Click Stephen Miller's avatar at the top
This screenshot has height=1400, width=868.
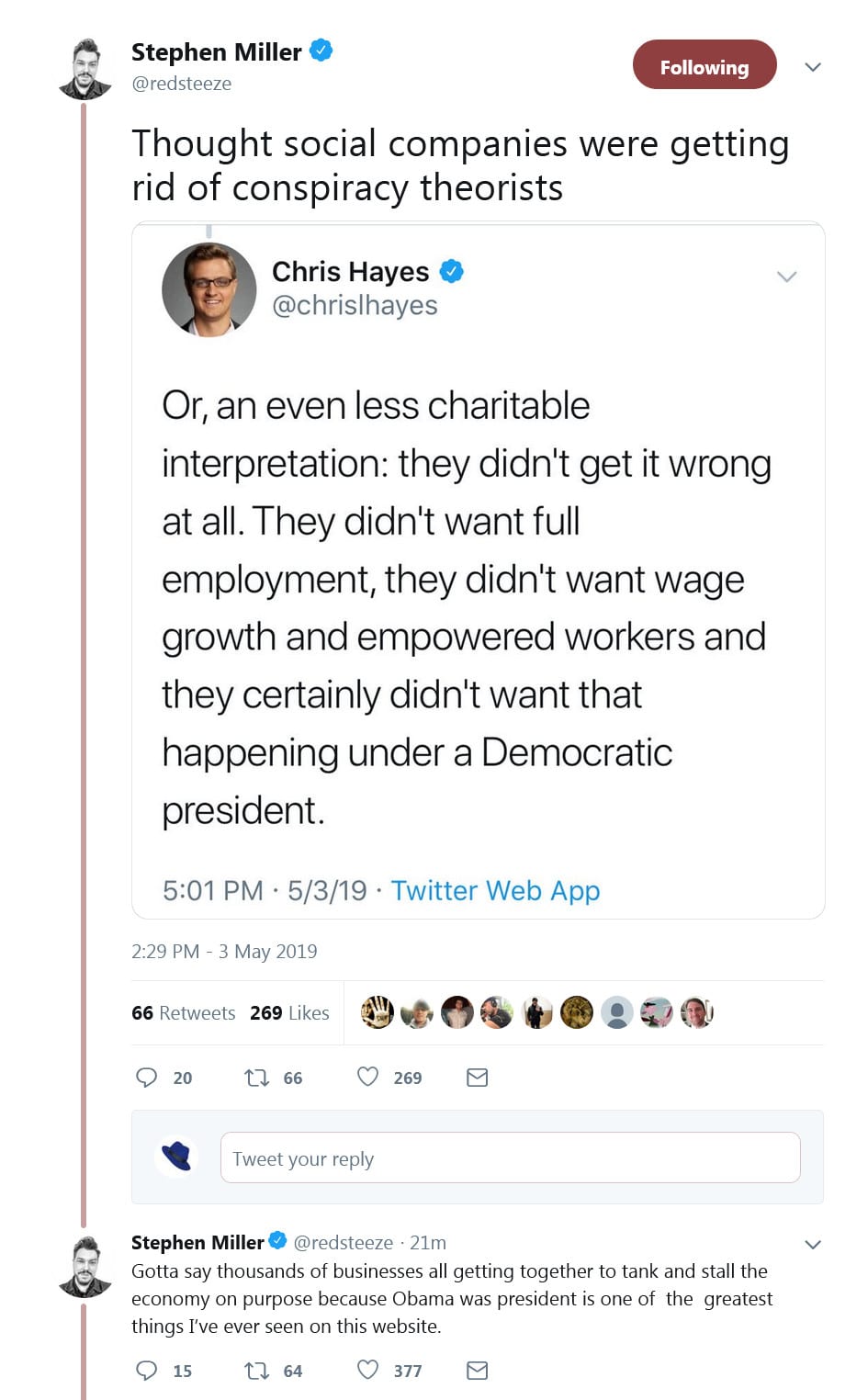click(x=85, y=69)
